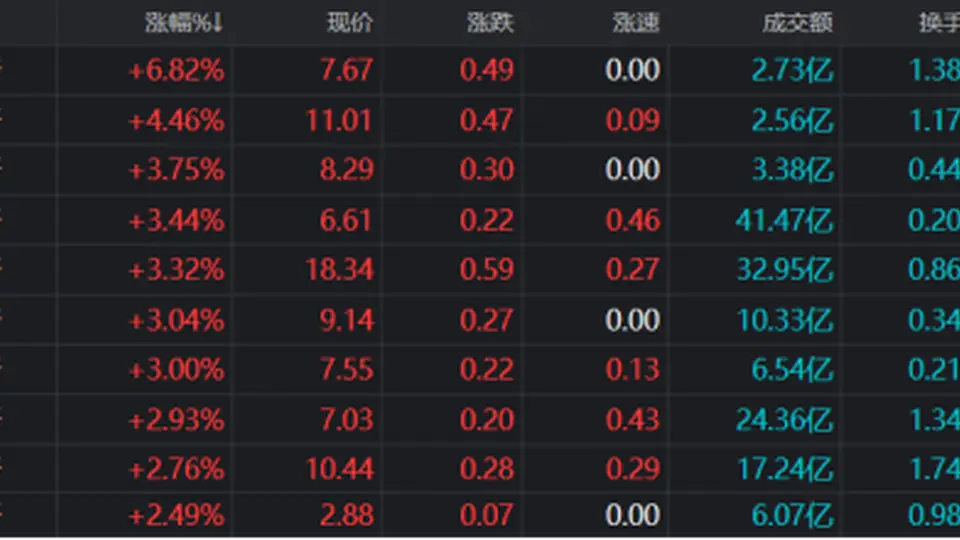Click the 成交额 value 24.36亿

click(785, 419)
